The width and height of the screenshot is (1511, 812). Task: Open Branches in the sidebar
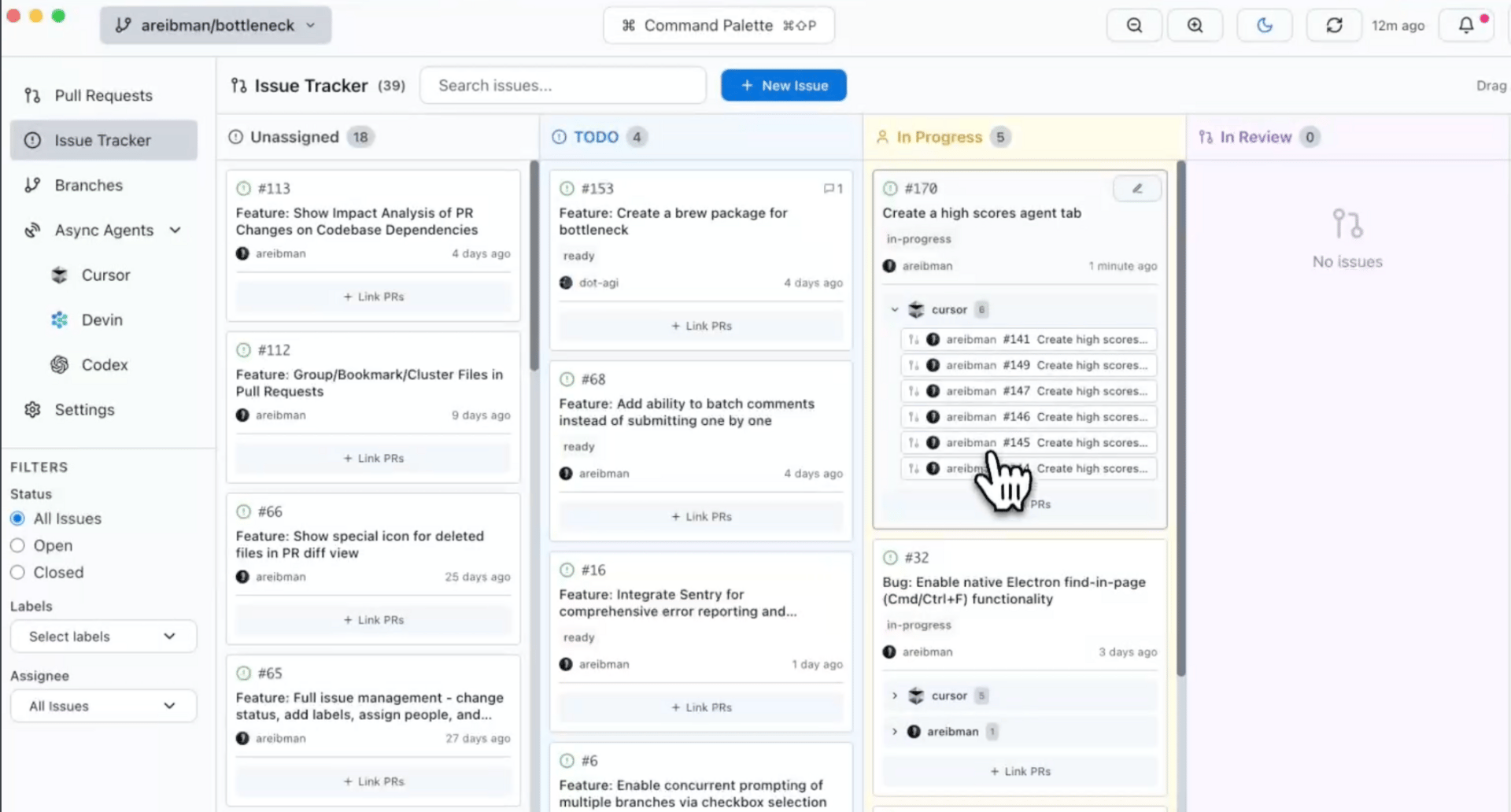[103, 185]
